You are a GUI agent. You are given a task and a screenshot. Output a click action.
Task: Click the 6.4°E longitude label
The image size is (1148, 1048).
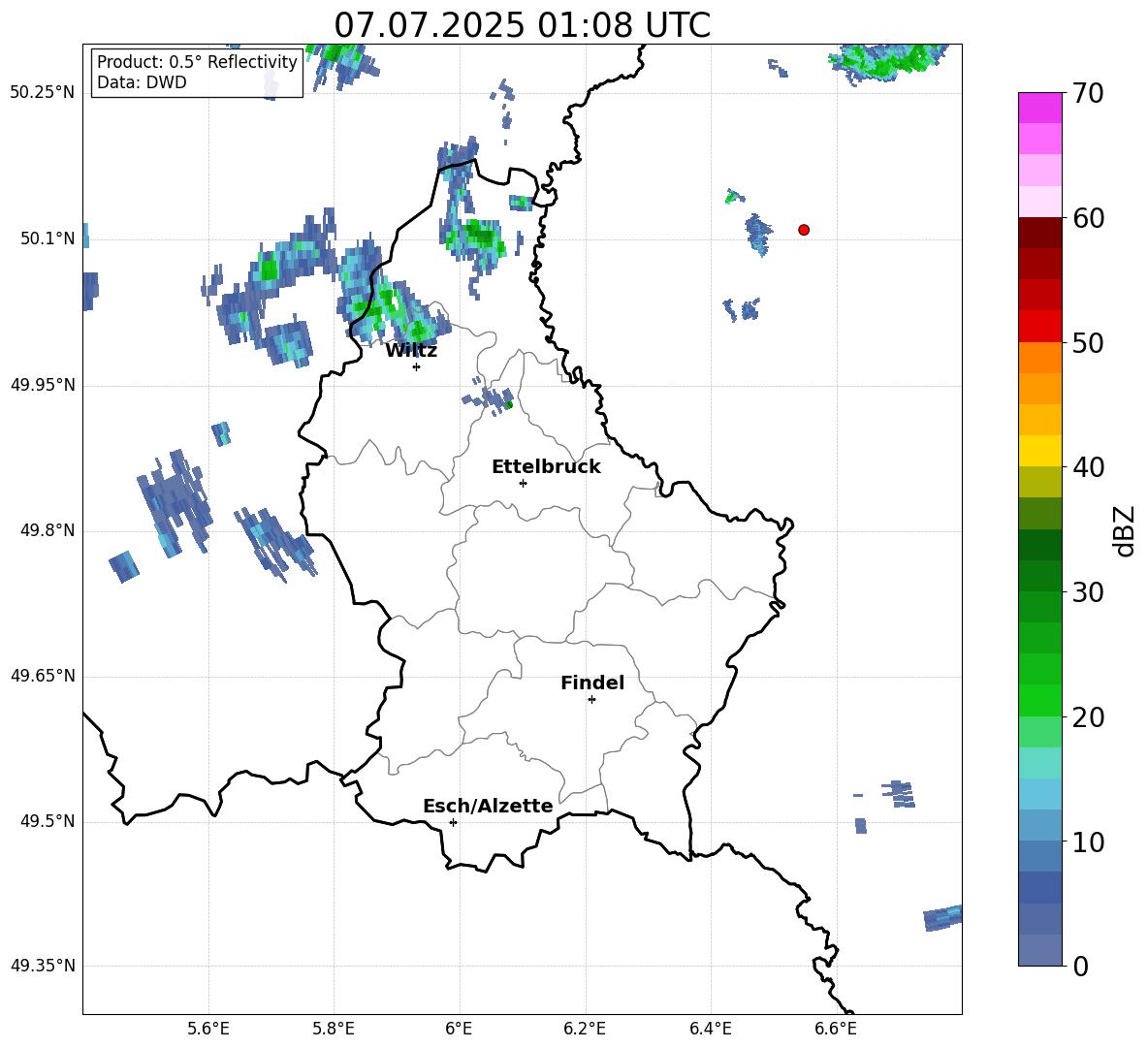(710, 1029)
